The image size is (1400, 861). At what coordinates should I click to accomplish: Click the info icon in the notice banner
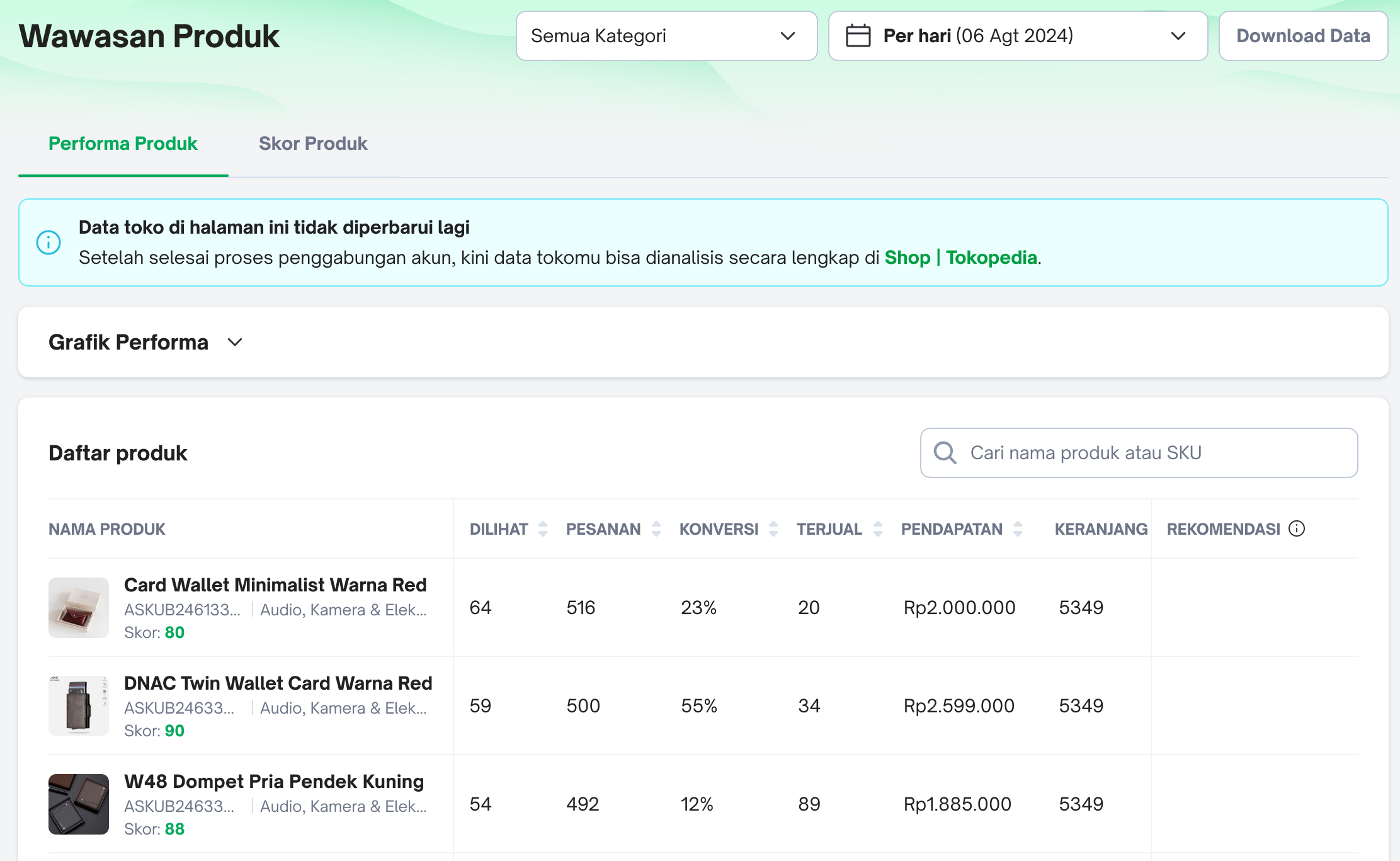(x=48, y=242)
